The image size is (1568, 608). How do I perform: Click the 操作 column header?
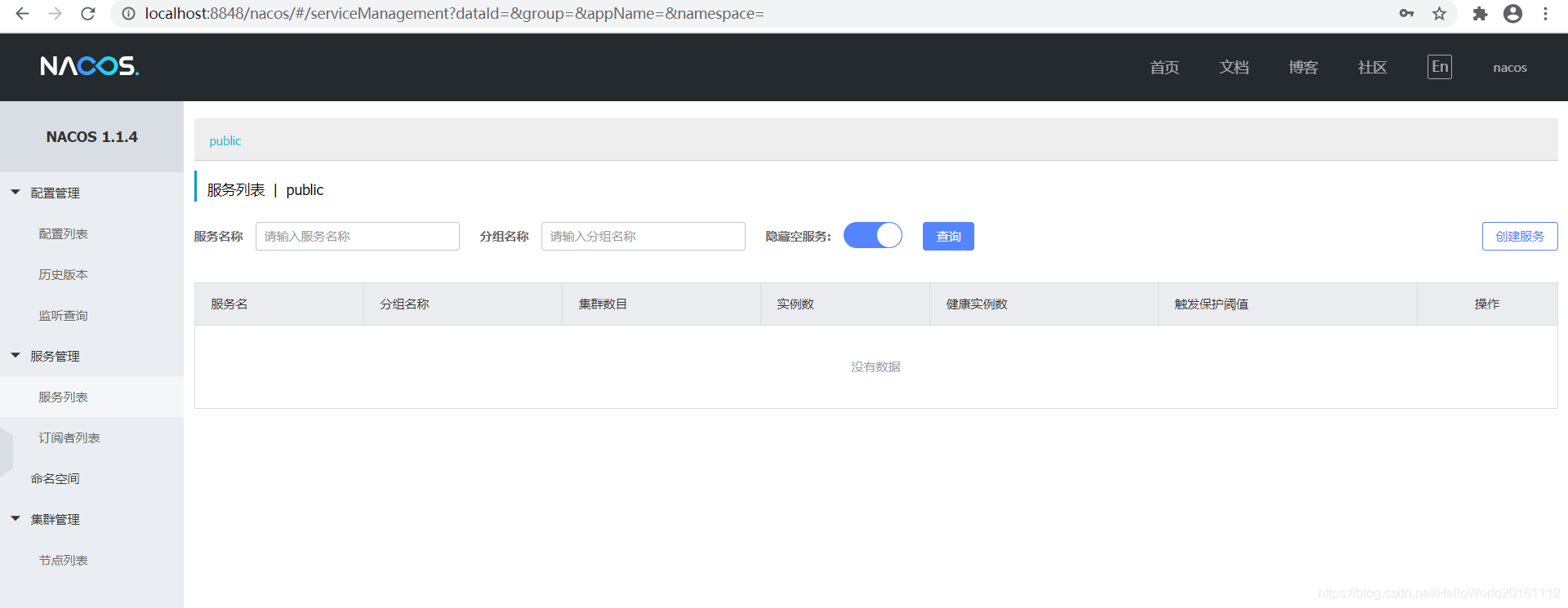(x=1487, y=304)
